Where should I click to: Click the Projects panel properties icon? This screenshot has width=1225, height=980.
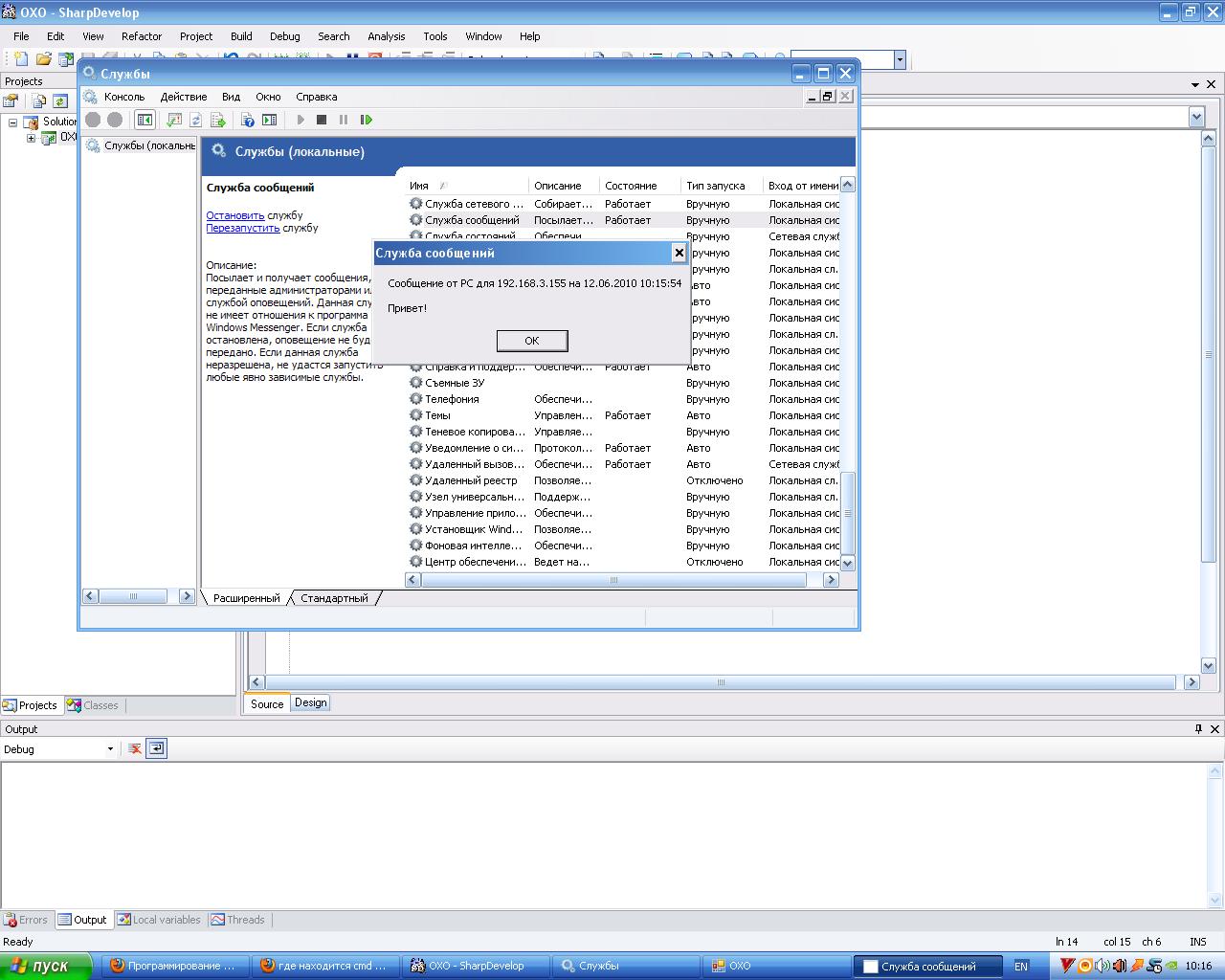(11, 100)
